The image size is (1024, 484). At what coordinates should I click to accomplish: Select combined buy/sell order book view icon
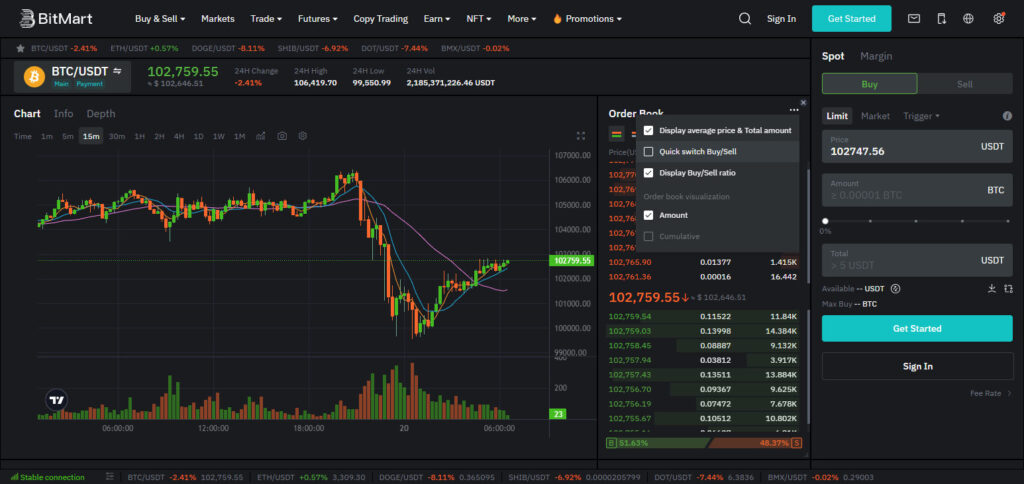[616, 134]
